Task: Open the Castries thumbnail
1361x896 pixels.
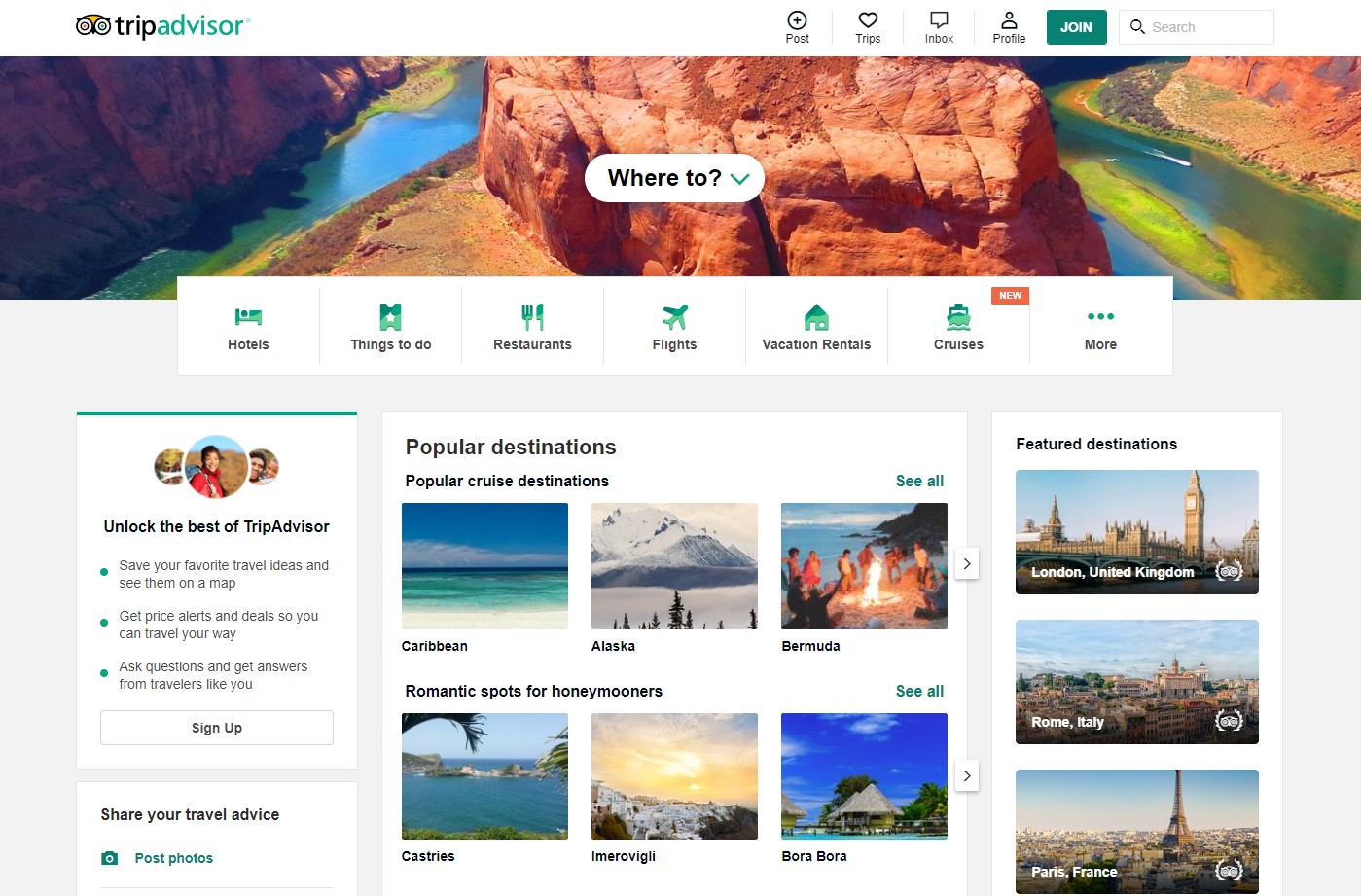Action: [484, 776]
